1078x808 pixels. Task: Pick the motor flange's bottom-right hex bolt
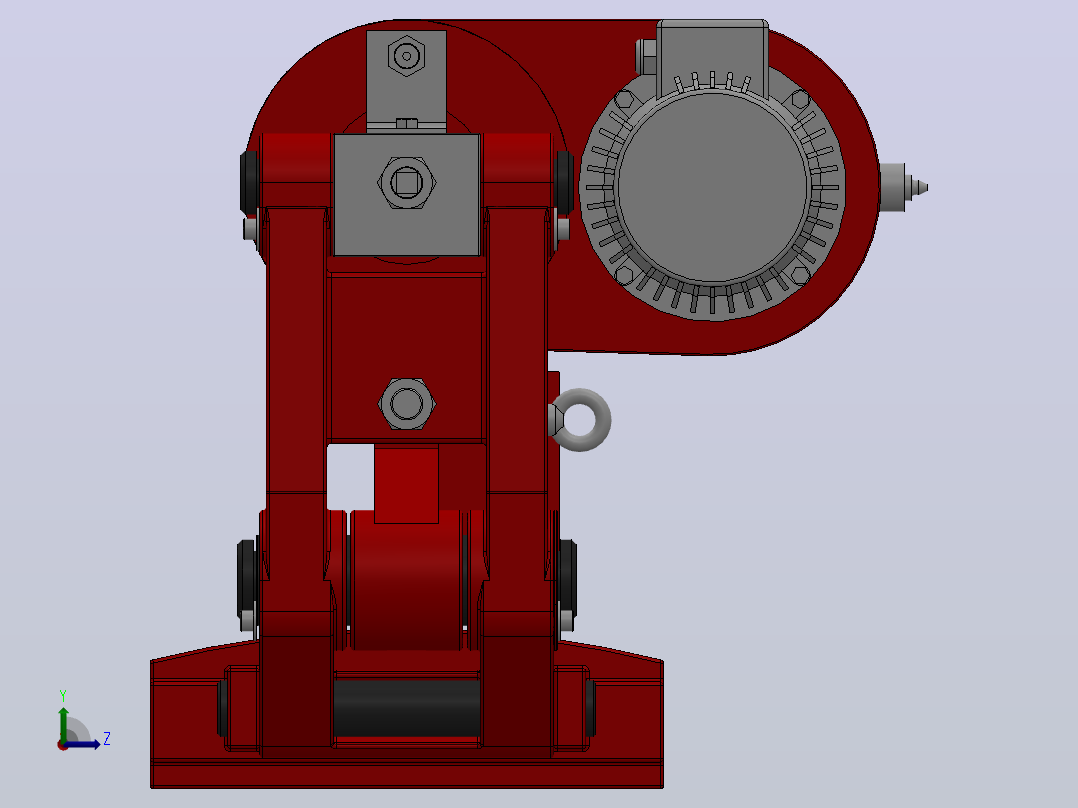[800, 275]
